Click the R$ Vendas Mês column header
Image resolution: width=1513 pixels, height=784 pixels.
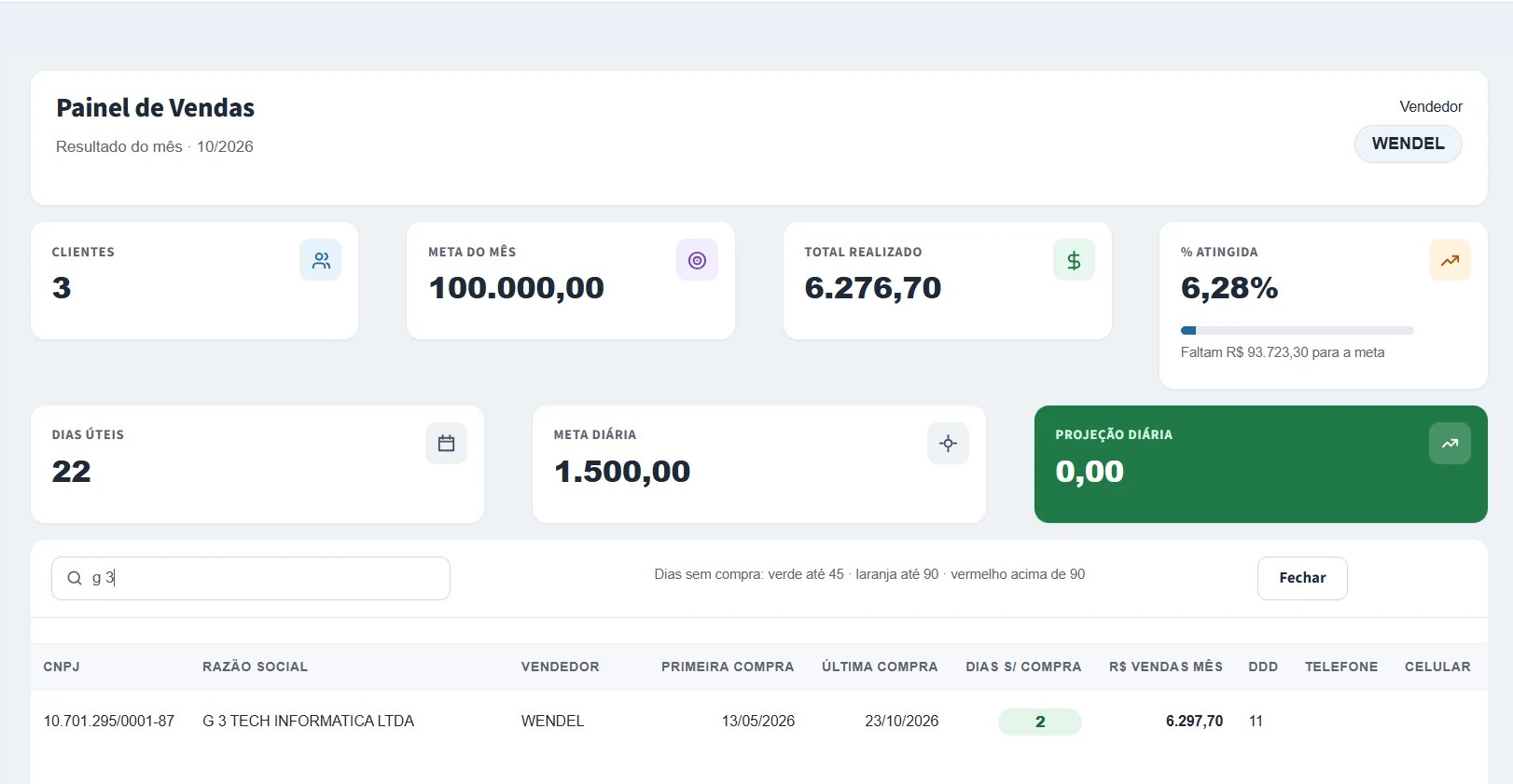1166,667
